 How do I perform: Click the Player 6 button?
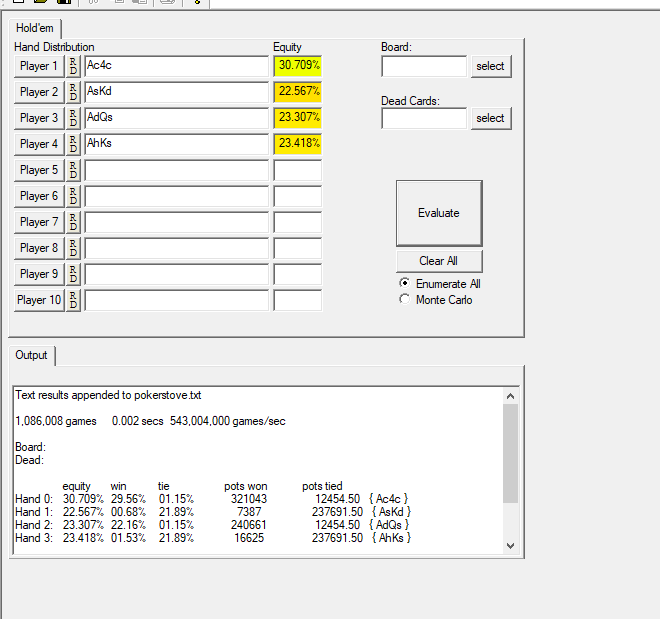point(39,196)
